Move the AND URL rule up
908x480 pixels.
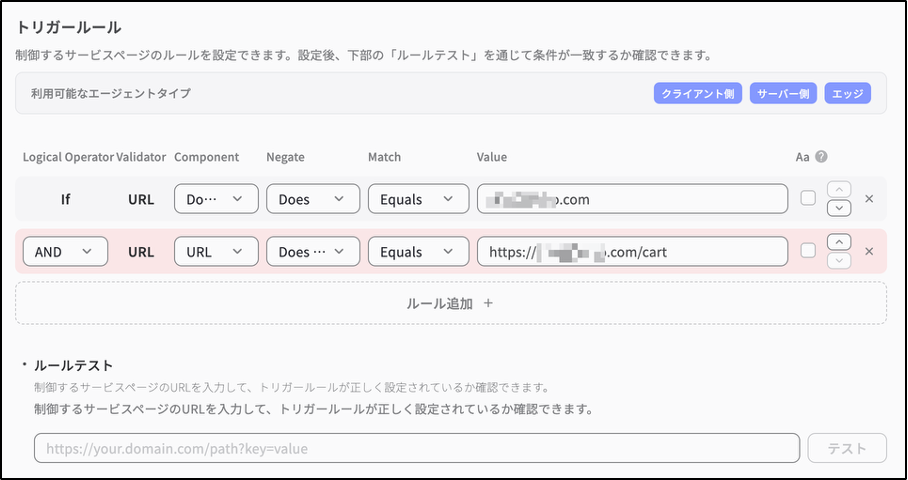[839, 241]
